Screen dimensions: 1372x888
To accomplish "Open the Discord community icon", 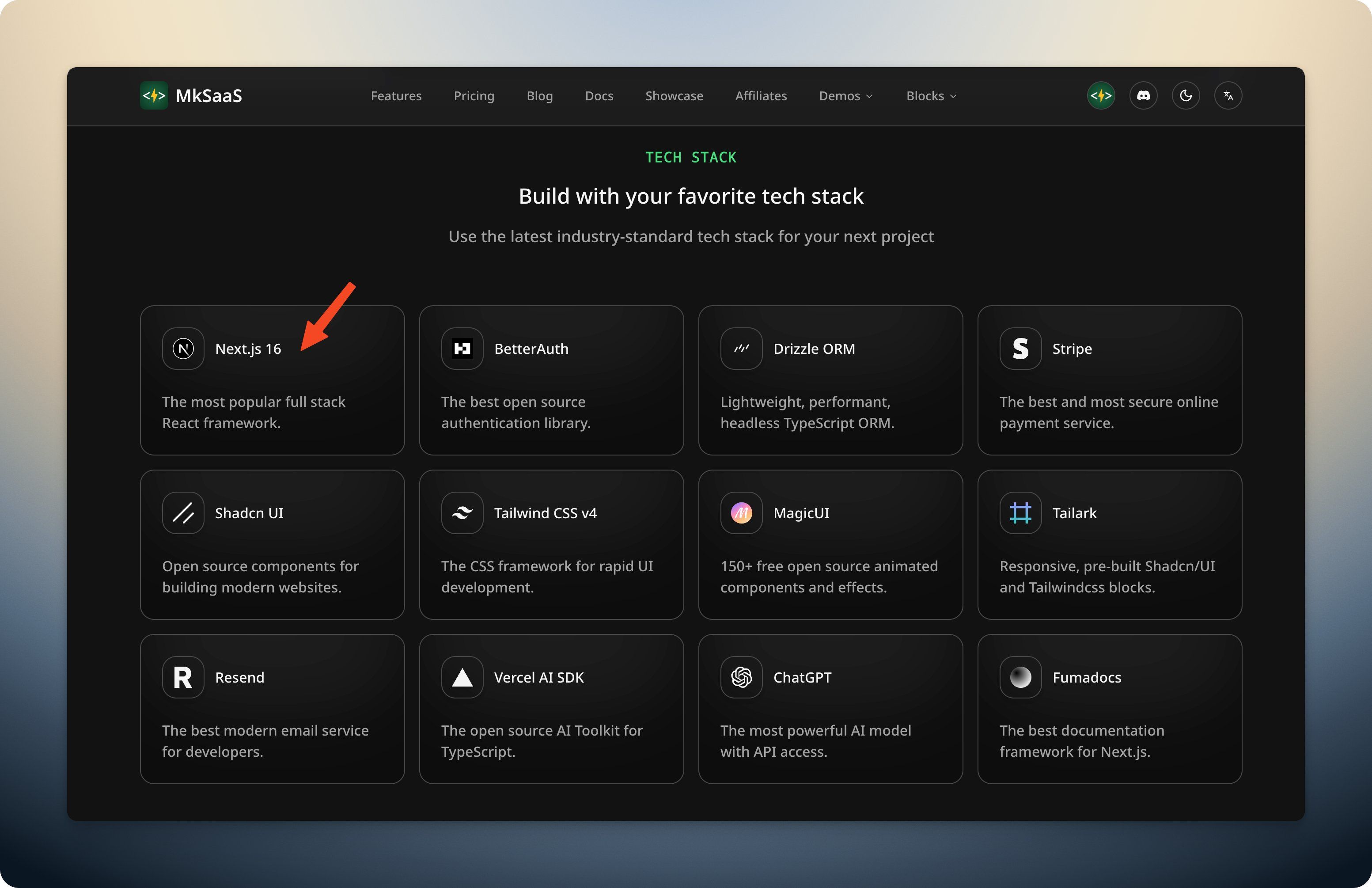I will tap(1143, 96).
